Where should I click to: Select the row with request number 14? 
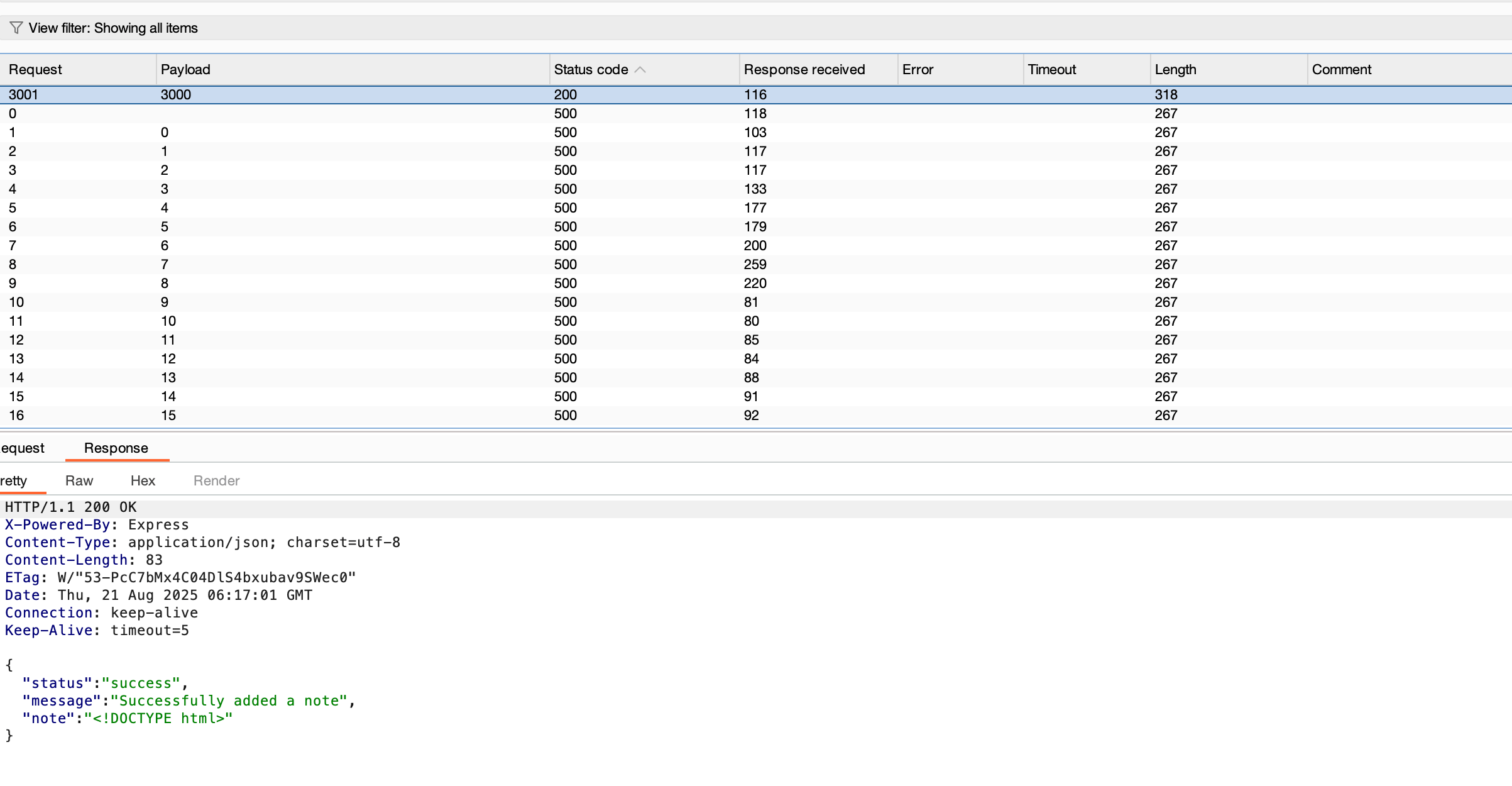click(x=756, y=377)
